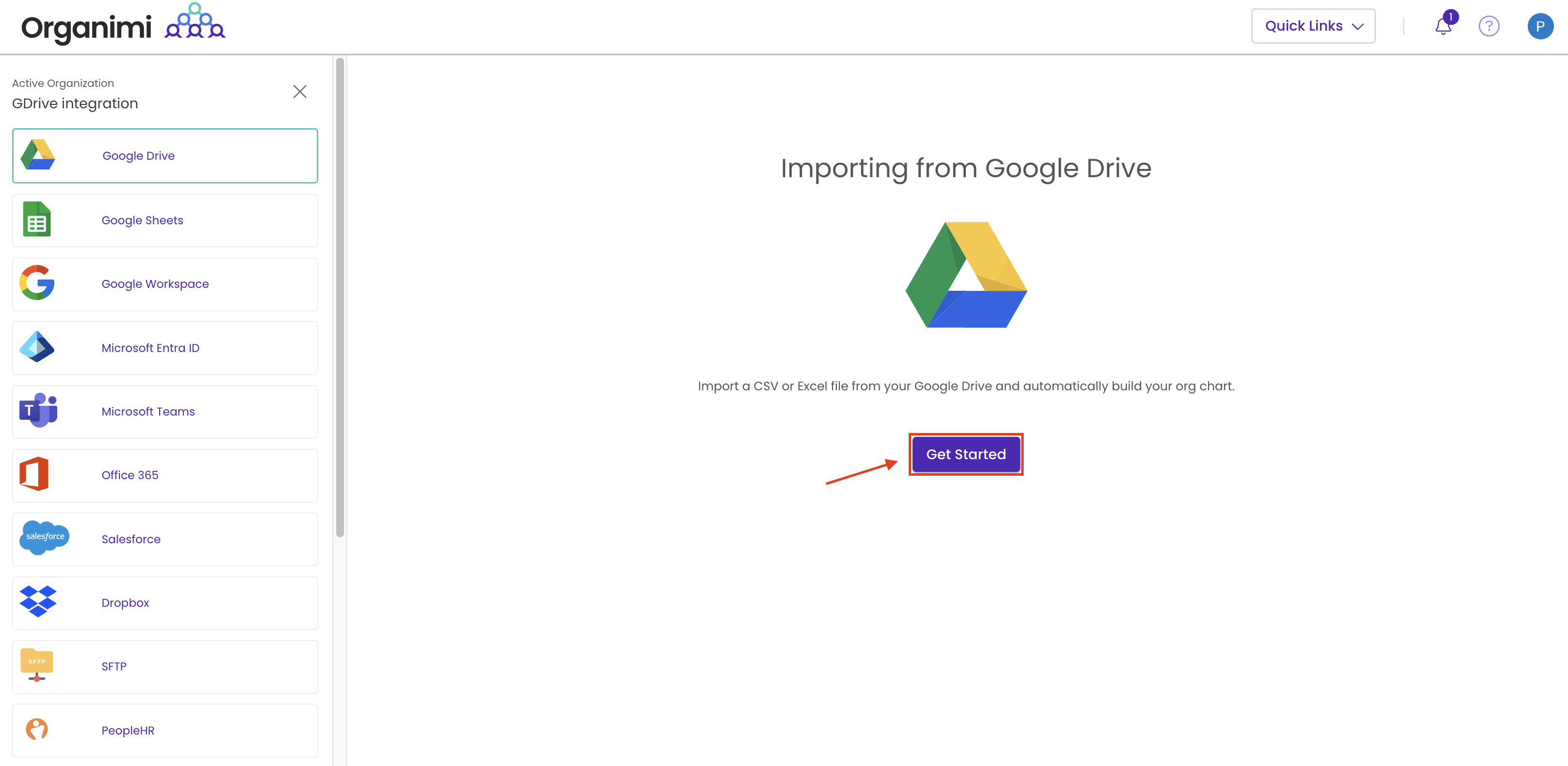This screenshot has height=766, width=1568.
Task: Open the PeopleHR integration label
Action: point(128,731)
